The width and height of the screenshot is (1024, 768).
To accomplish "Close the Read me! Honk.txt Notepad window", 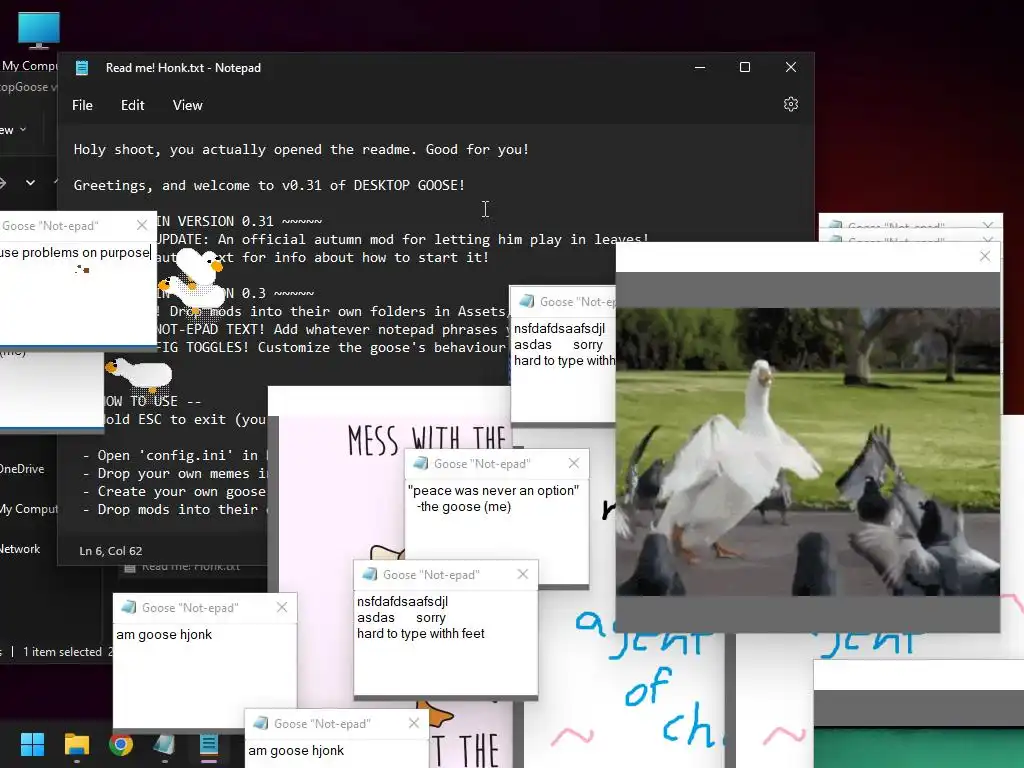I will (791, 67).
